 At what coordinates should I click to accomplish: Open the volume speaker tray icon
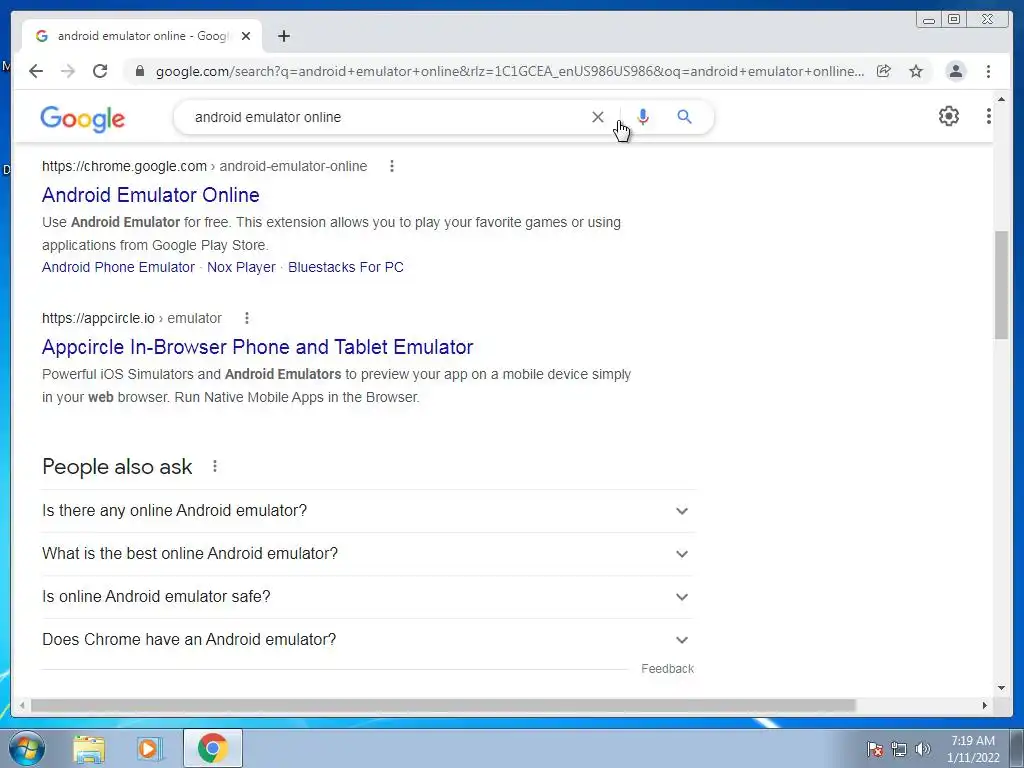tap(922, 749)
